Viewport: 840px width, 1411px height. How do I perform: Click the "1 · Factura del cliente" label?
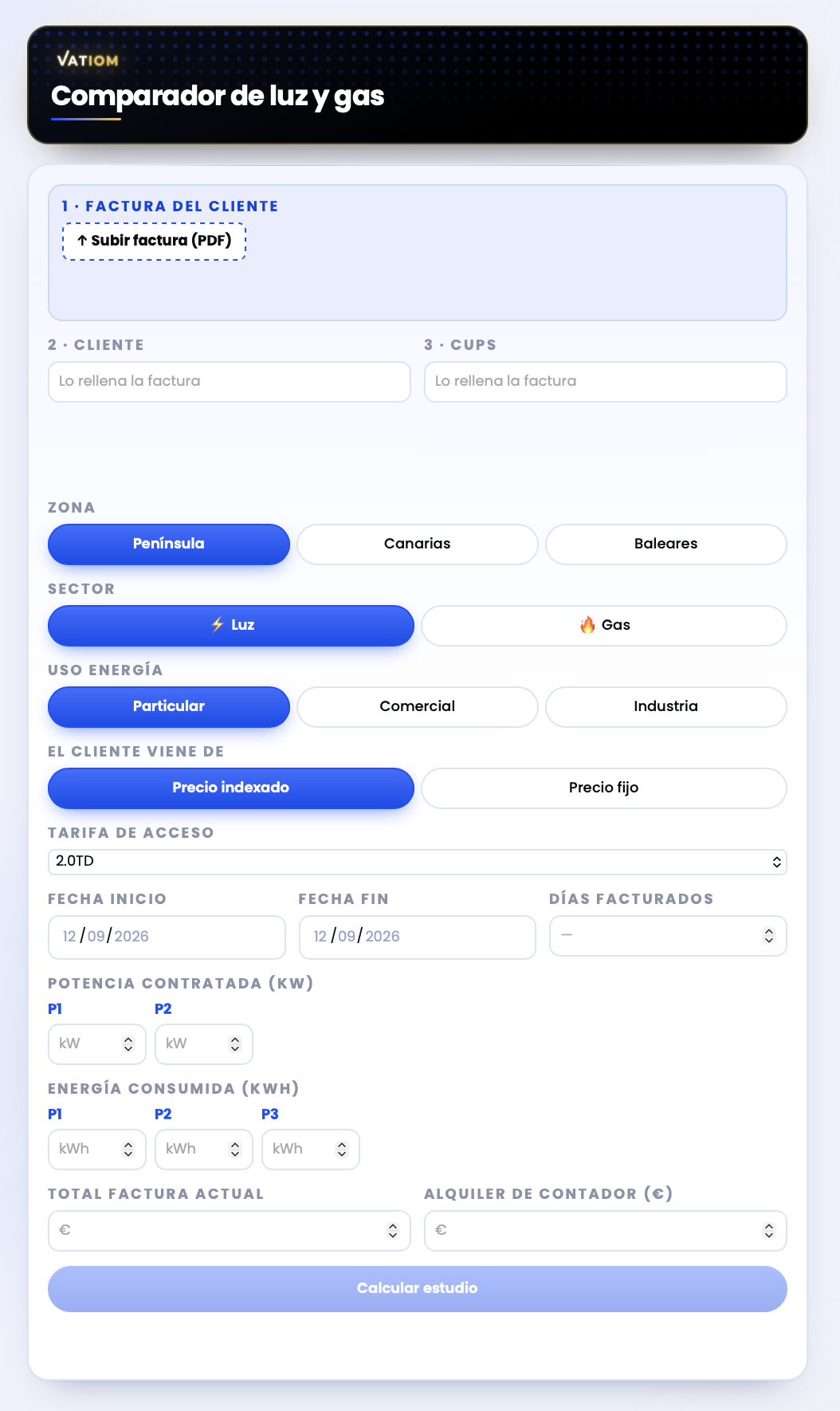170,206
